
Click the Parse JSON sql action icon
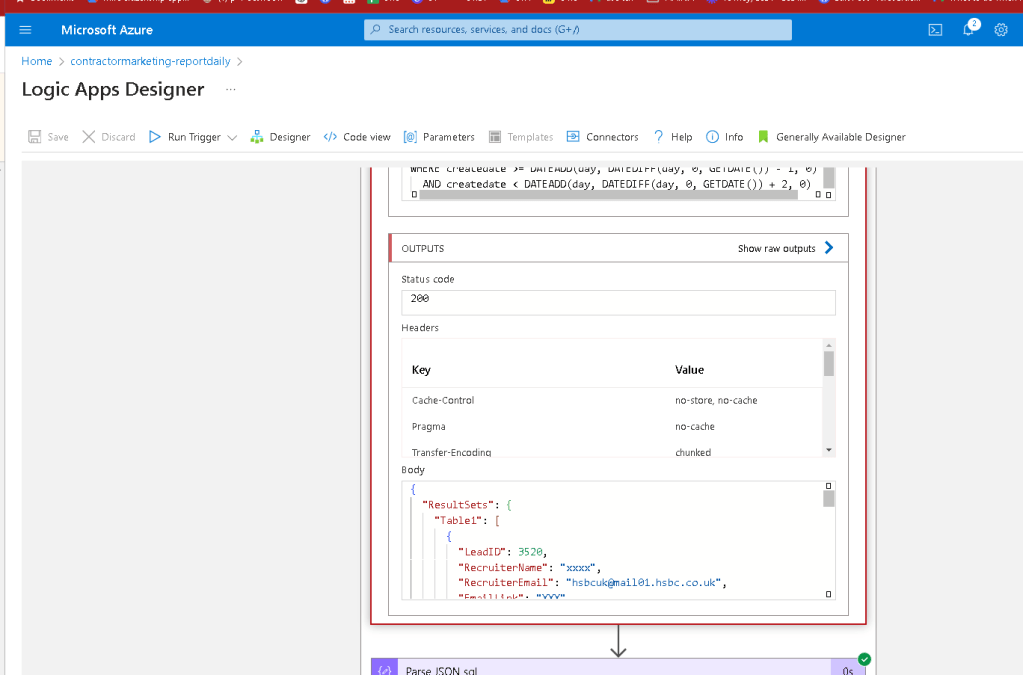click(384, 667)
